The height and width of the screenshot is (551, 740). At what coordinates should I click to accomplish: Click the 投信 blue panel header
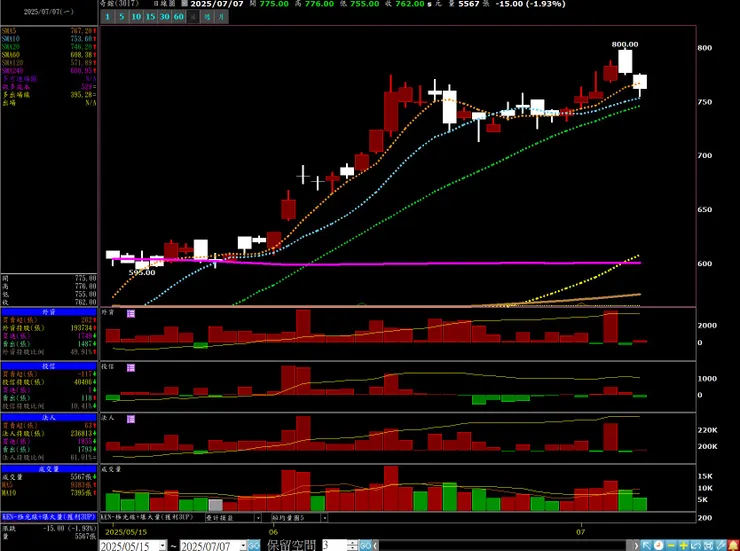(x=49, y=366)
